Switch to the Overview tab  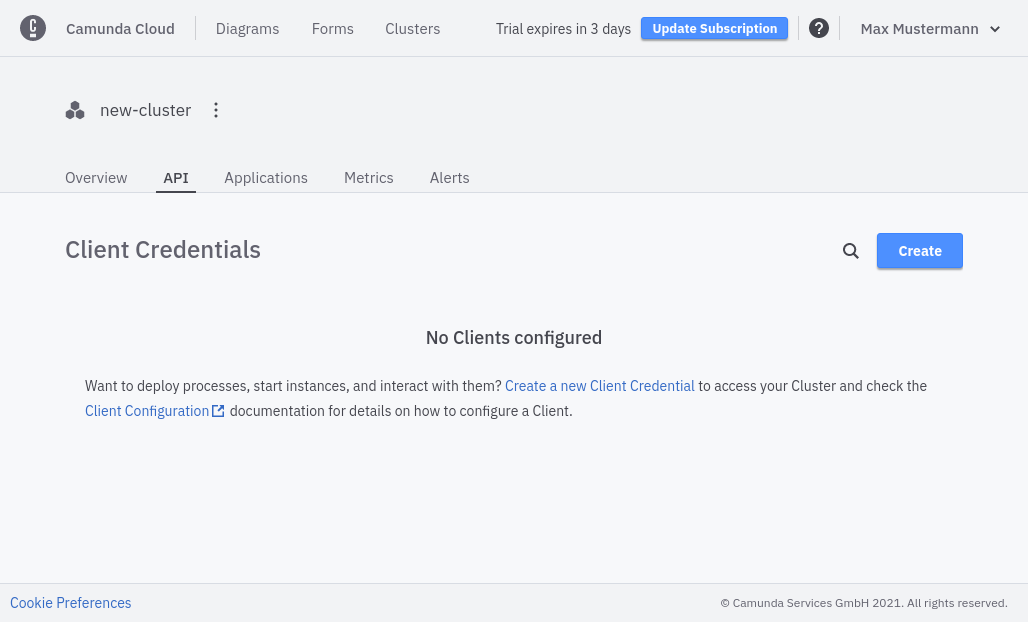tap(96, 178)
